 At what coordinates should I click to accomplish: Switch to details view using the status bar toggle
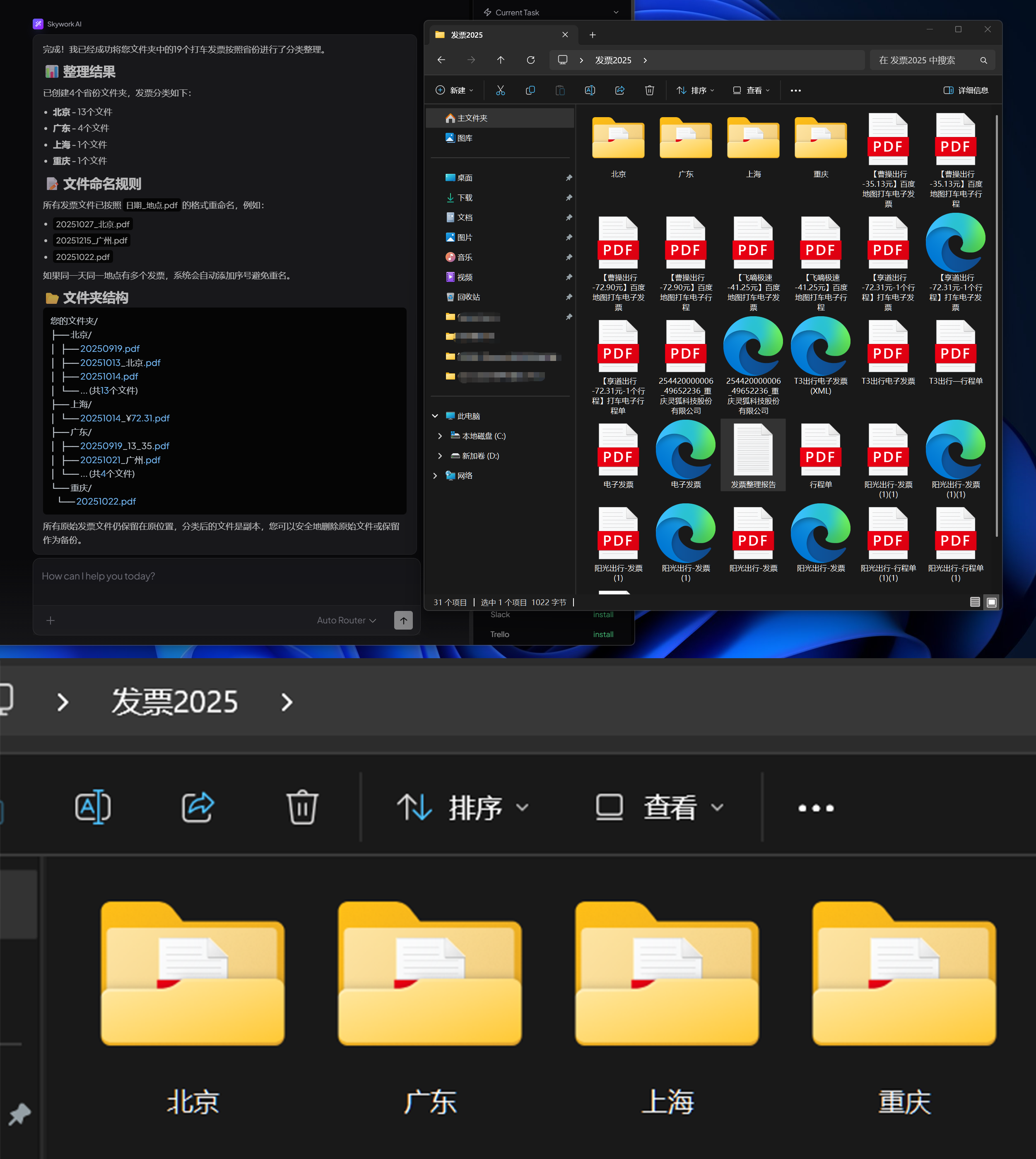[x=975, y=601]
